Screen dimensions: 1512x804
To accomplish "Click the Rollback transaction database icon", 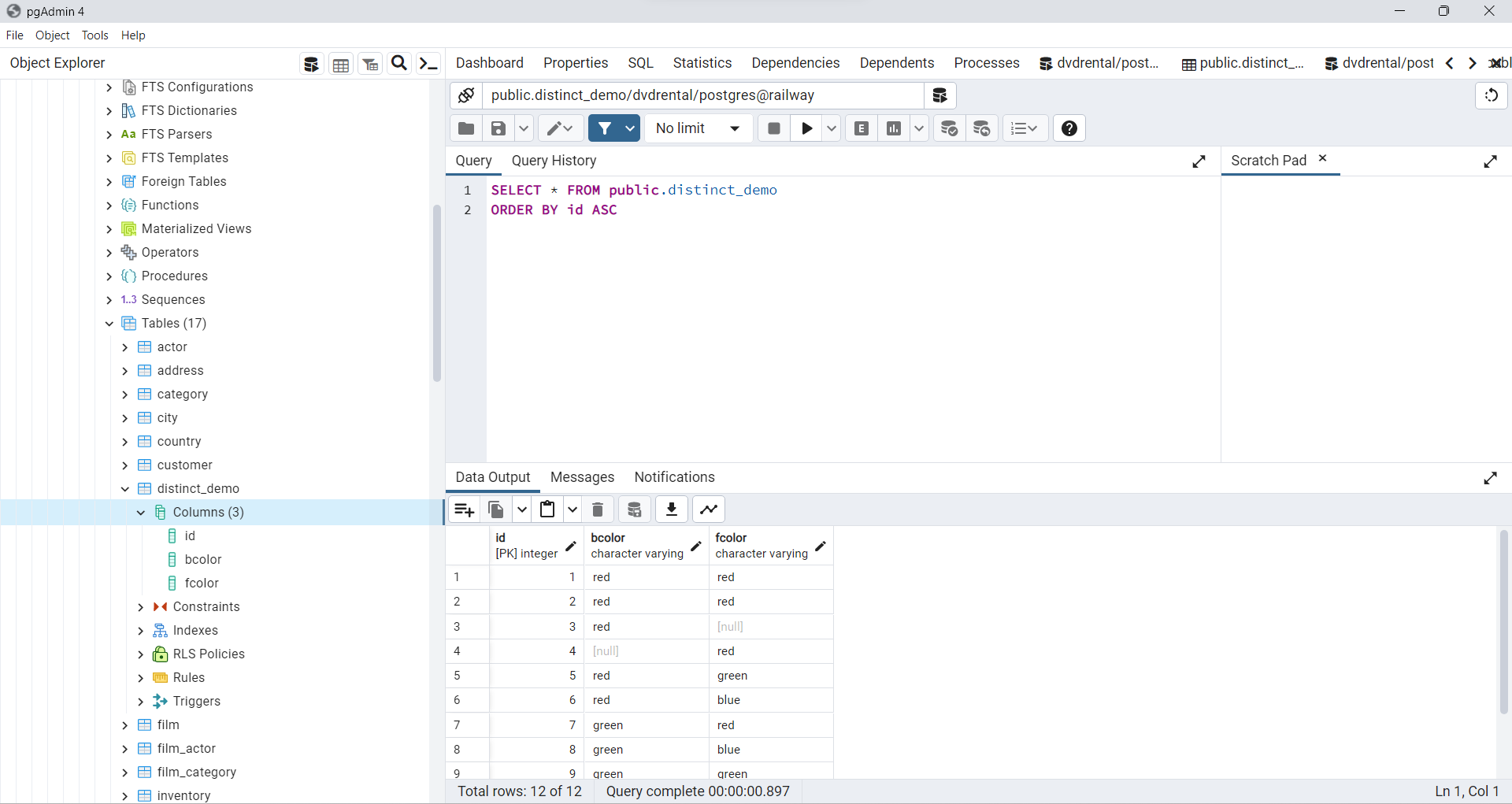I will (x=982, y=128).
